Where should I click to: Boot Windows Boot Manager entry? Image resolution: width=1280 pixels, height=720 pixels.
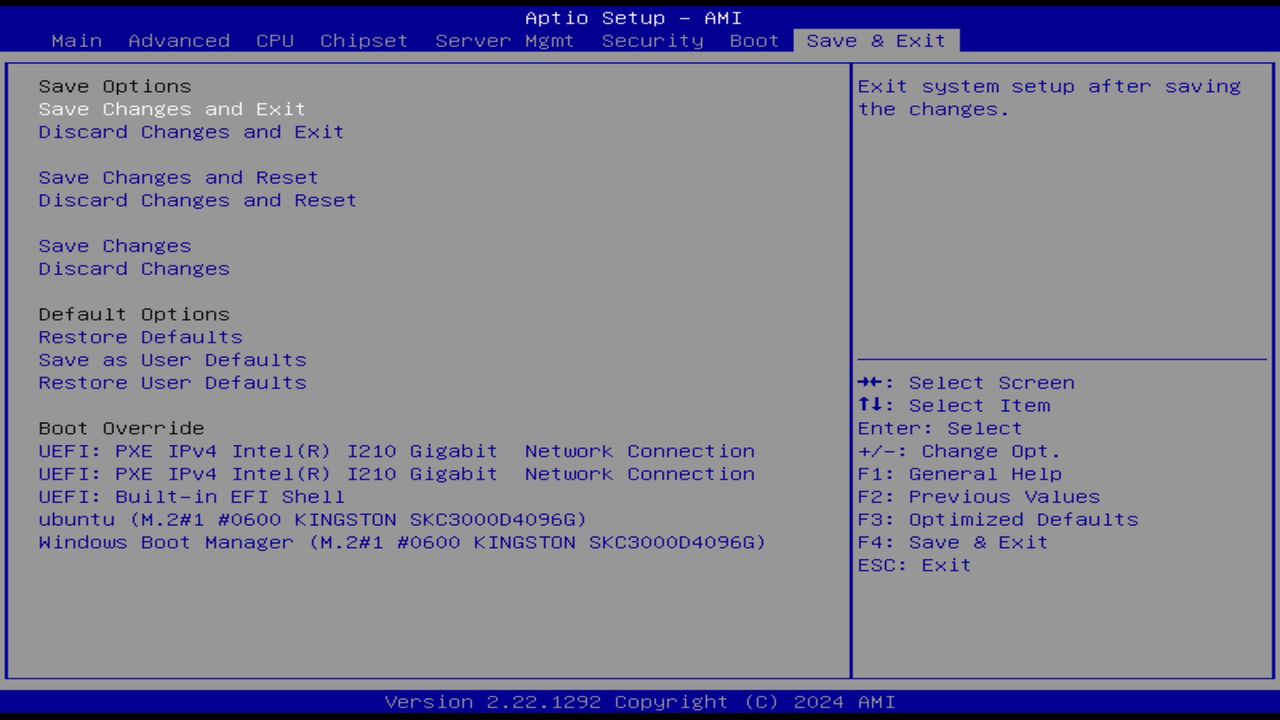point(402,543)
